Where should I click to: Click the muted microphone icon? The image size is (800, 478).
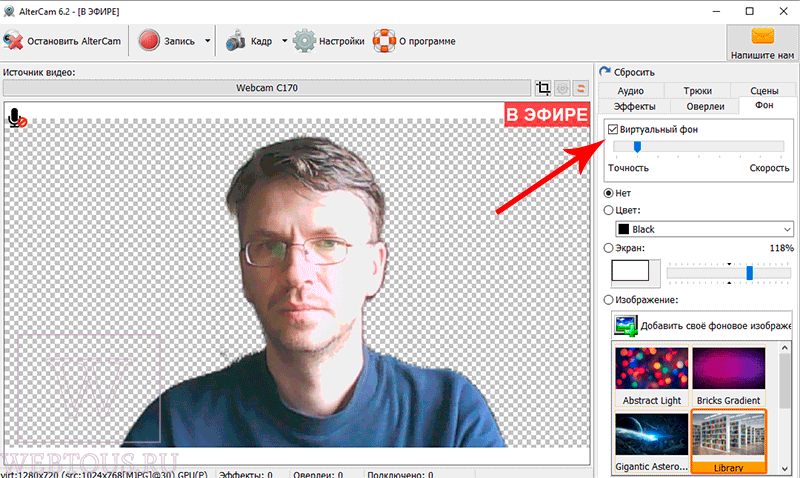(17, 118)
